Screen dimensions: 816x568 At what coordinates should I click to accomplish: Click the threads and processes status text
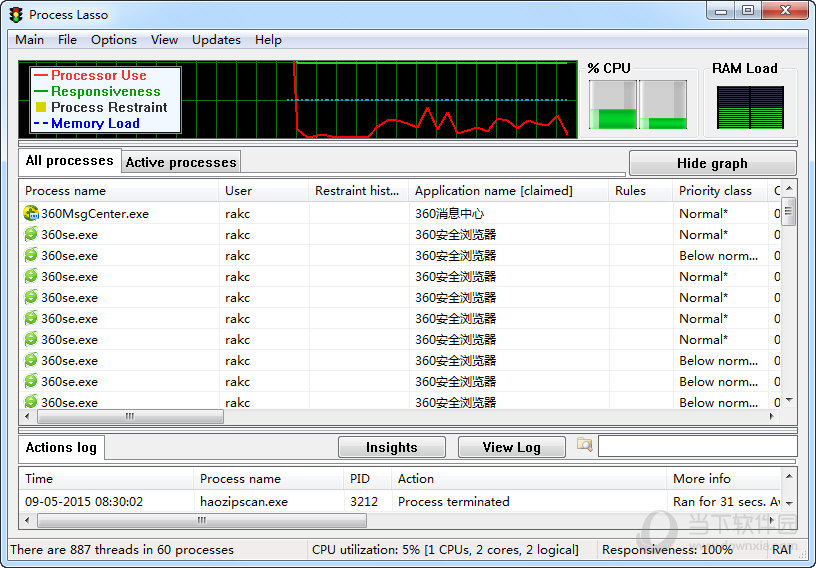point(122,550)
